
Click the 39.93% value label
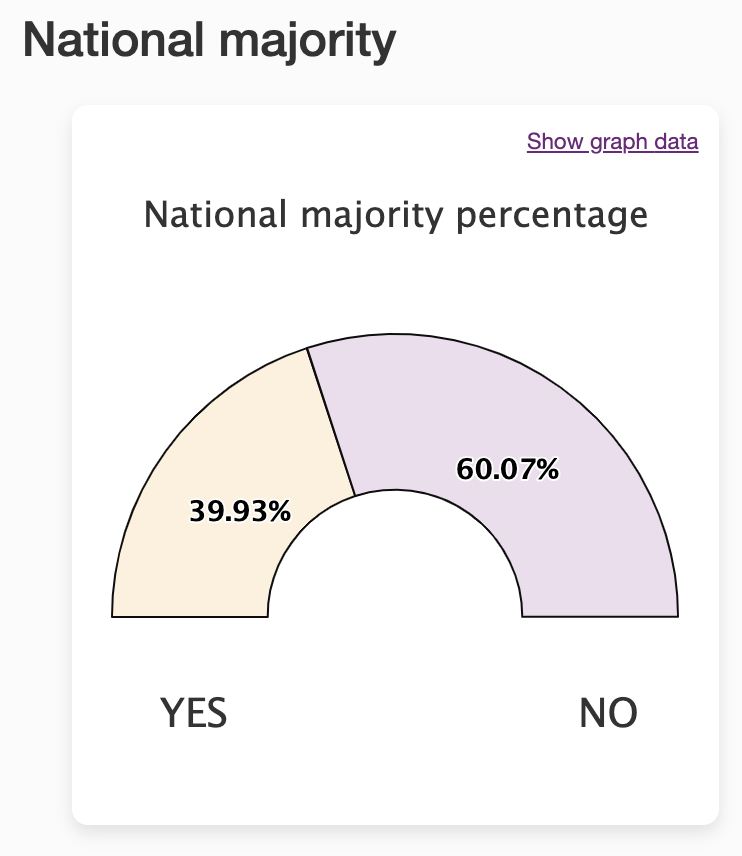point(240,512)
